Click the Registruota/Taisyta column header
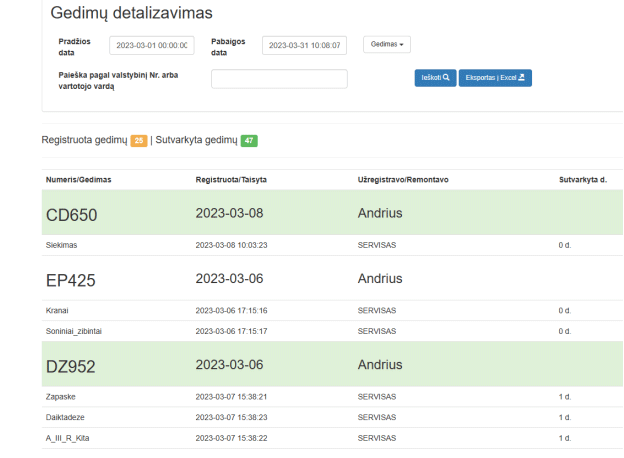The width and height of the screenshot is (624, 458). point(231,180)
